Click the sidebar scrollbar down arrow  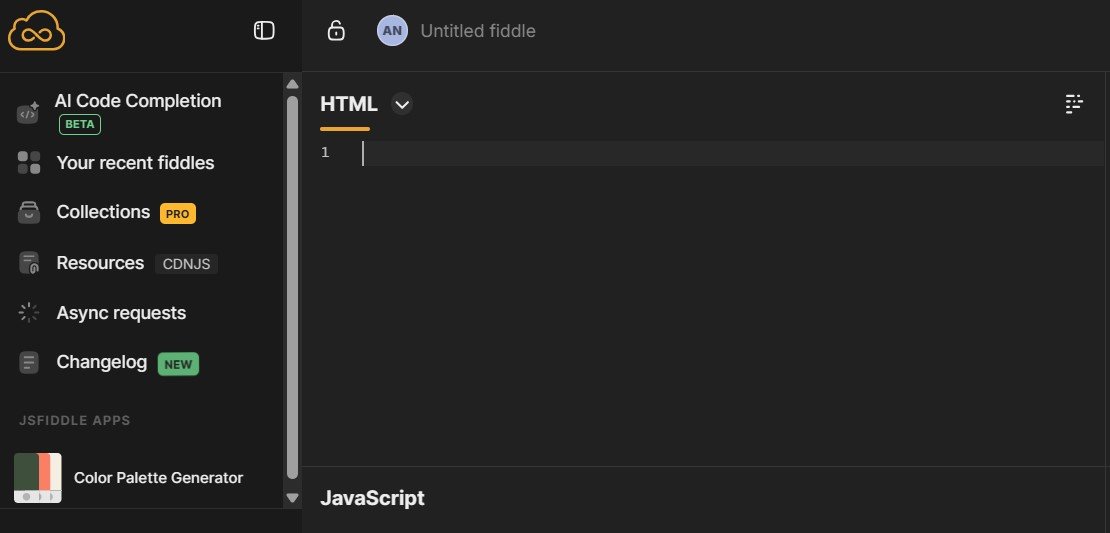pos(292,498)
